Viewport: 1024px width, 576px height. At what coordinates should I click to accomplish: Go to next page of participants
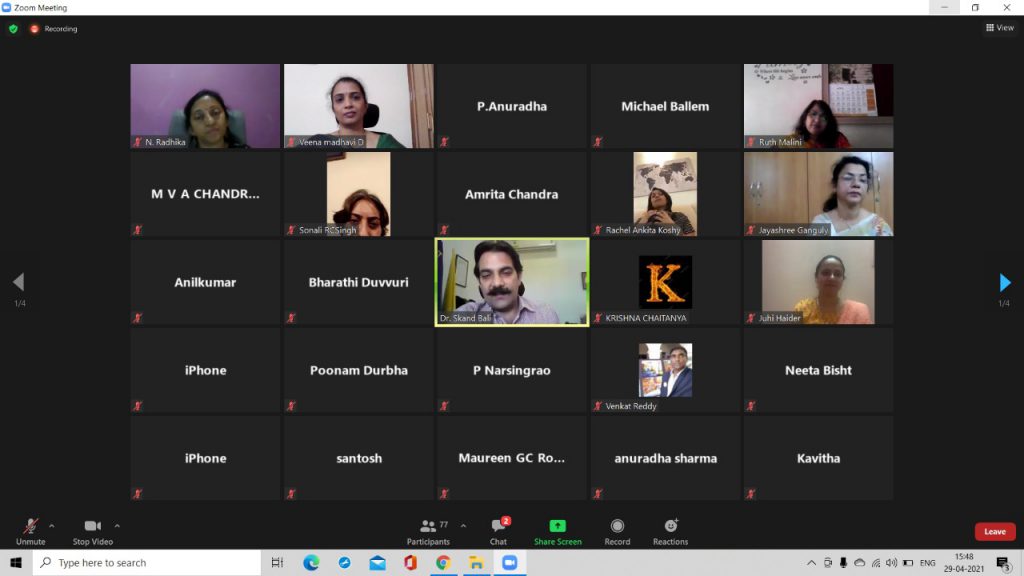tap(1005, 283)
